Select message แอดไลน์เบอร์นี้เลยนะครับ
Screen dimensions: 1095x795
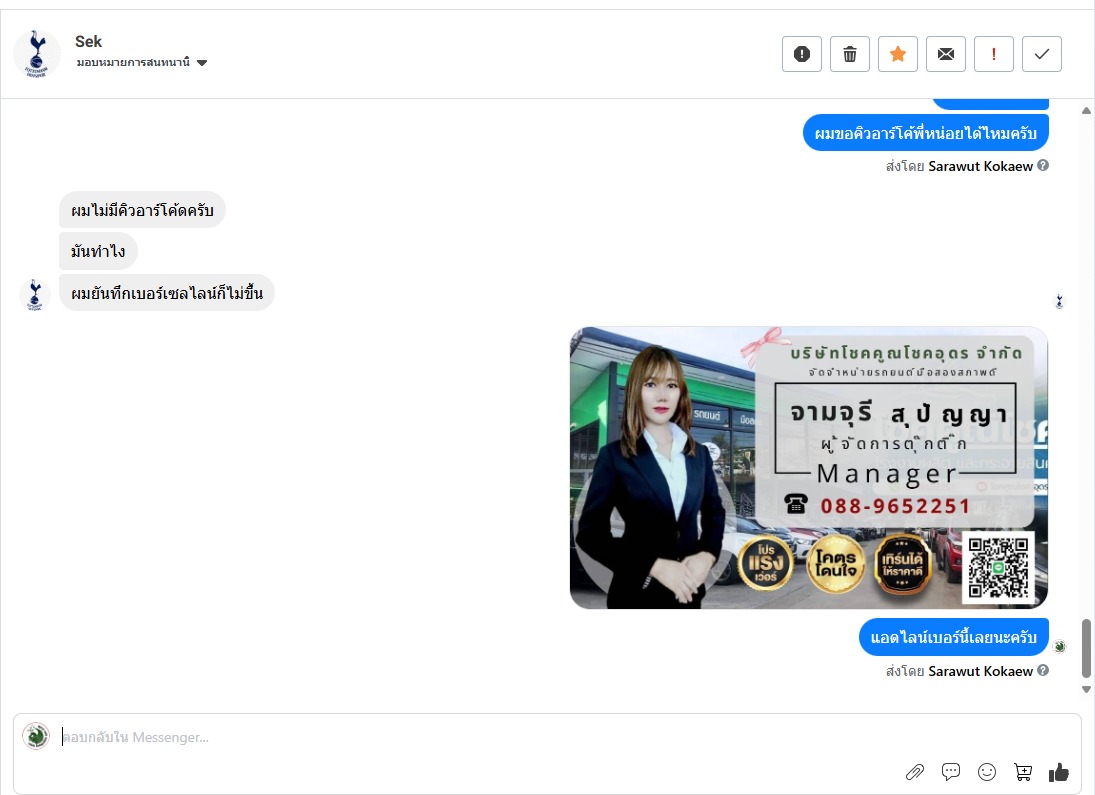point(953,636)
